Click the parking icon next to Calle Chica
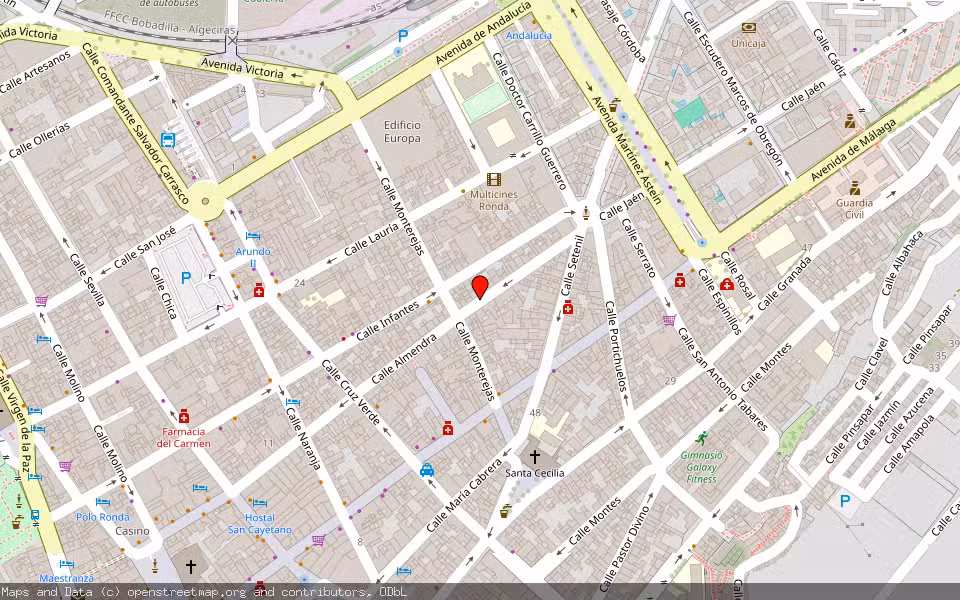This screenshot has height=600, width=960. click(x=186, y=278)
